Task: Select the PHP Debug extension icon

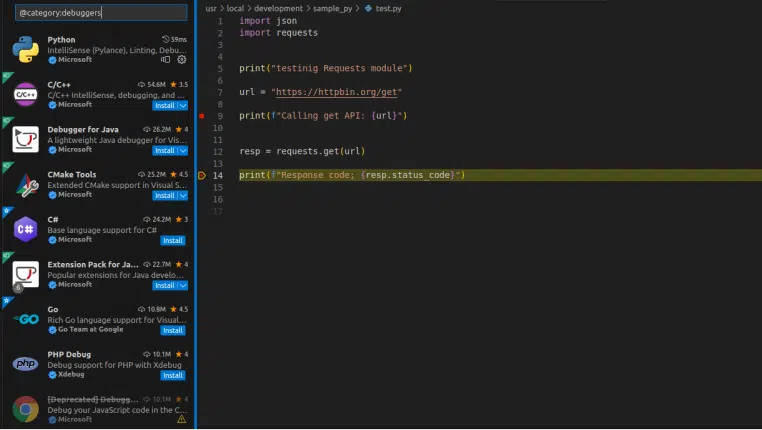Action: coord(25,364)
